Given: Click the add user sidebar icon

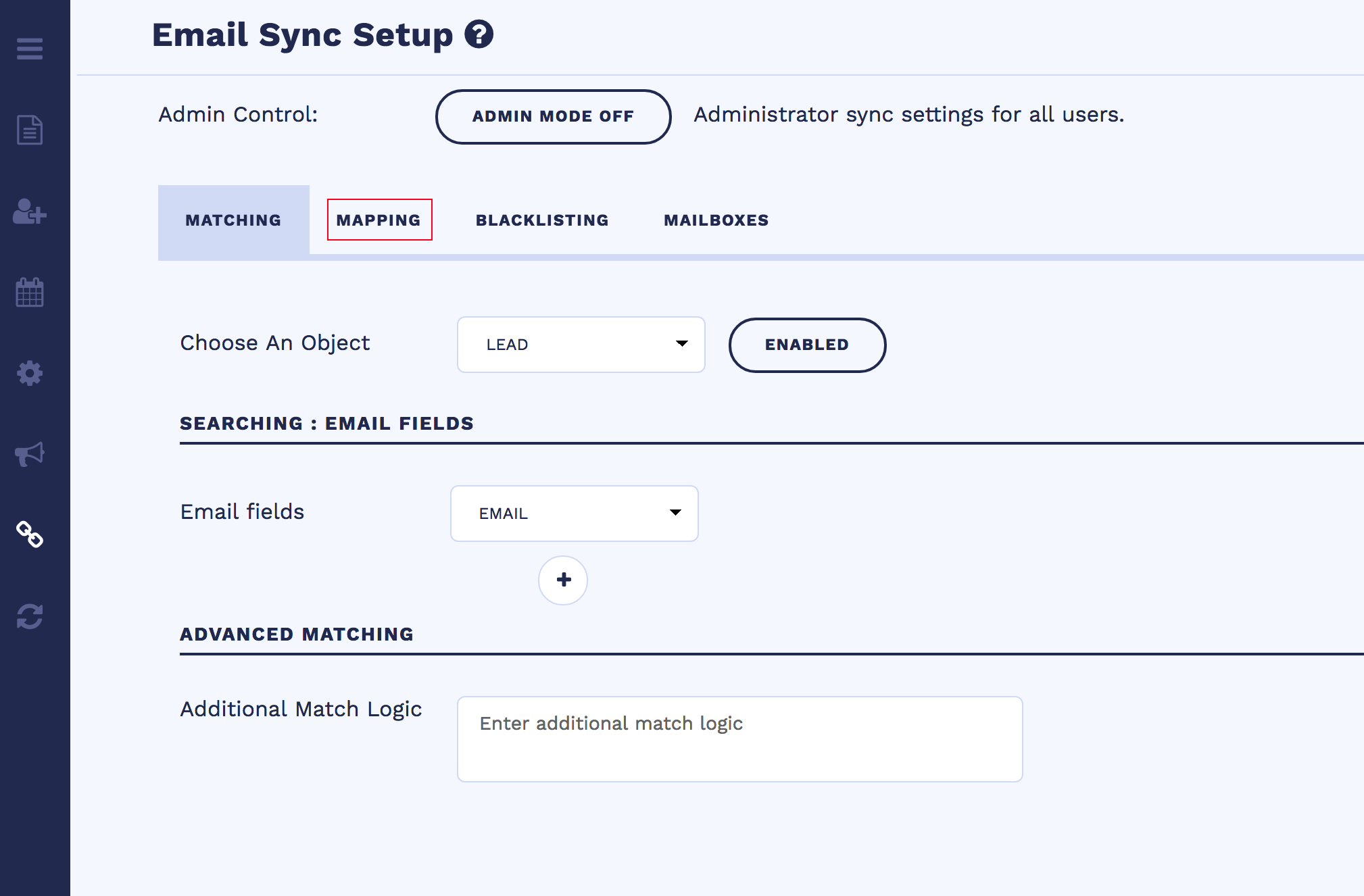Looking at the screenshot, I should point(30,211).
